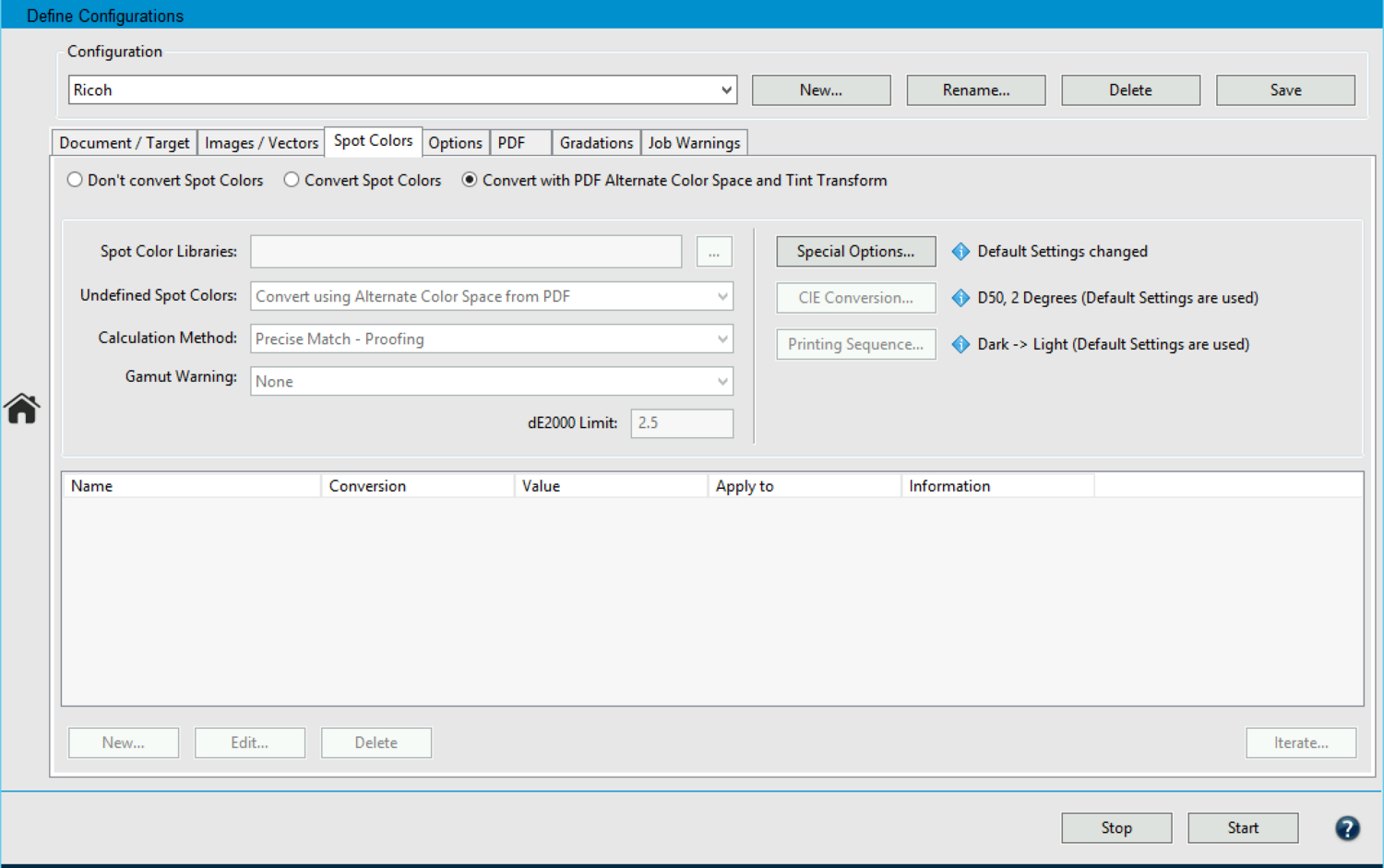Open the Job Warnings tab
The width and height of the screenshot is (1384, 868).
point(694,143)
